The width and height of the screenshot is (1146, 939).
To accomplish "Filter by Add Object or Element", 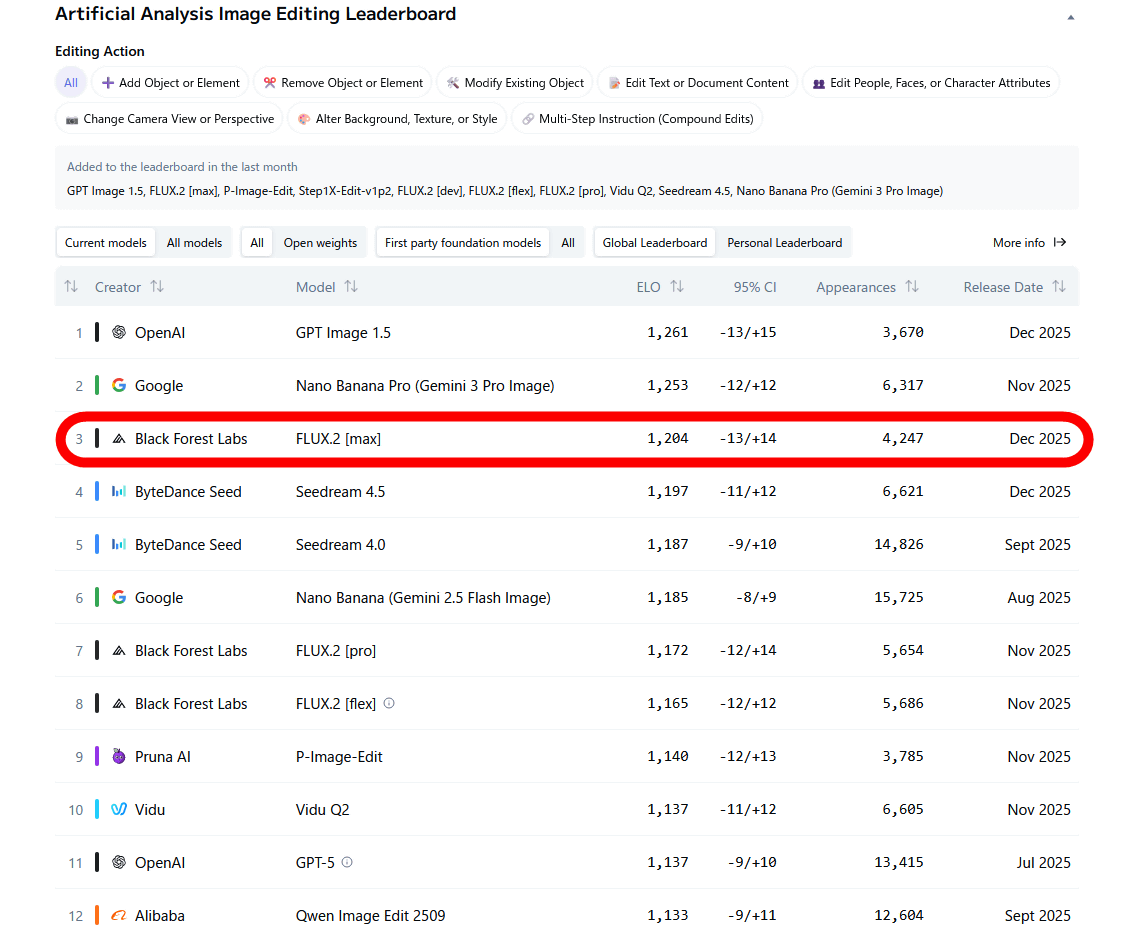I will (171, 83).
